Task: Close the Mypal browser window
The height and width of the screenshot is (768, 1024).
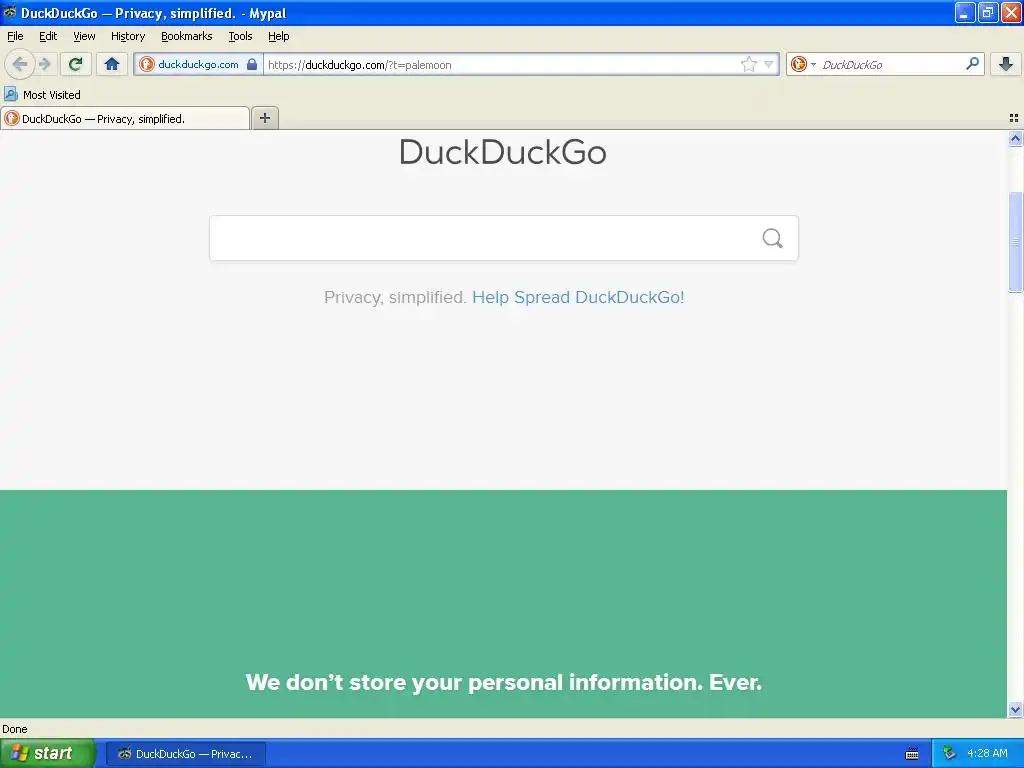Action: click(x=1011, y=12)
